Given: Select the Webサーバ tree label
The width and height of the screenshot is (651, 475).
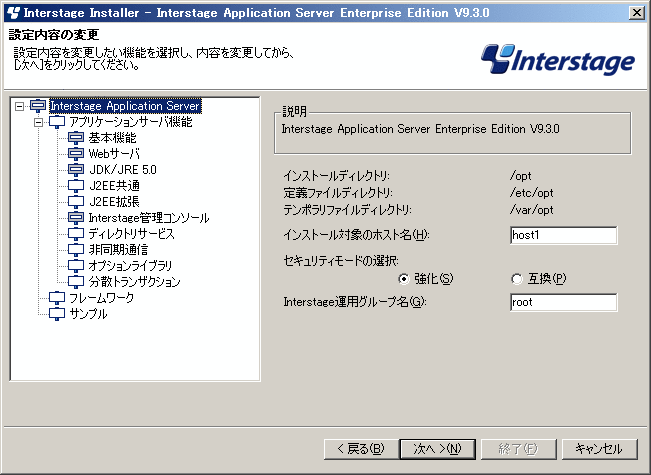Looking at the screenshot, I should [114, 154].
